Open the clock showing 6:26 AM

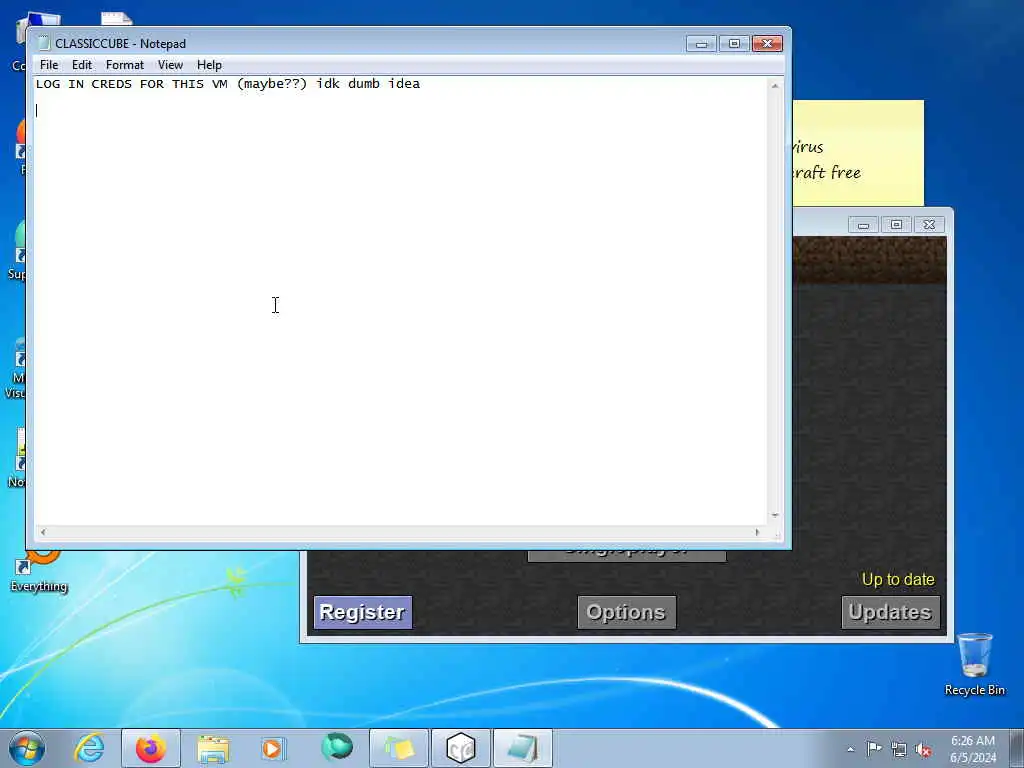(973, 749)
